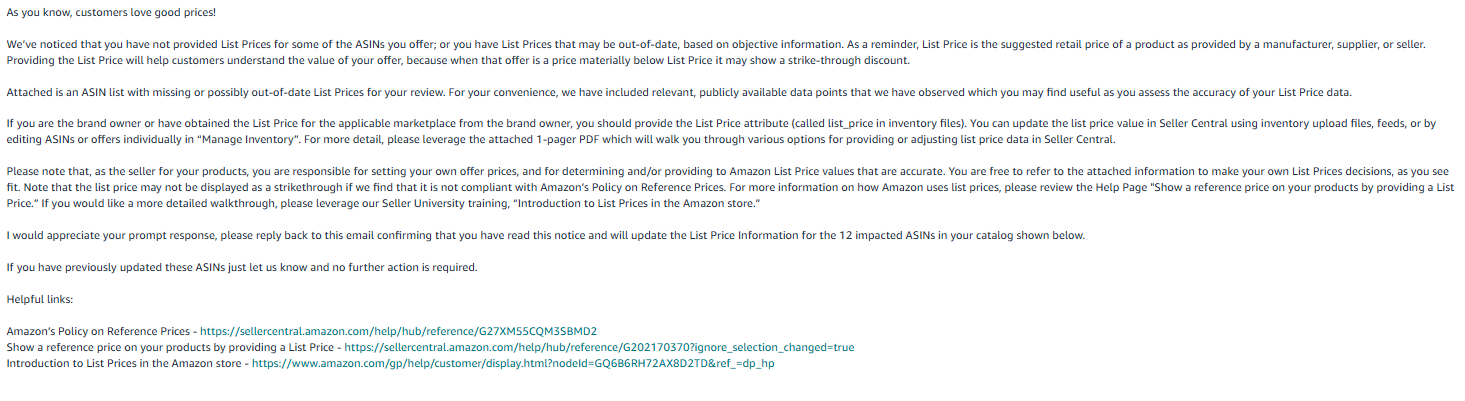Click the line starting "If you have previously updated"

(x=242, y=267)
